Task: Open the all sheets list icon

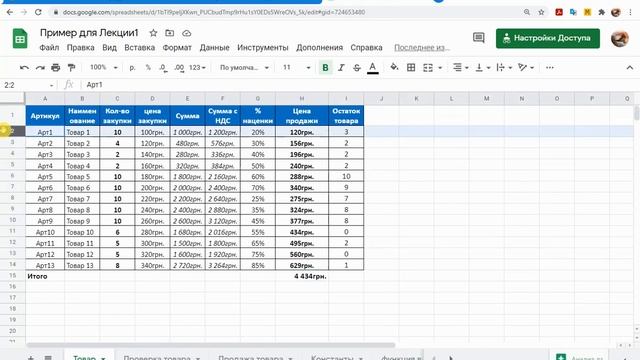Action: [48, 358]
